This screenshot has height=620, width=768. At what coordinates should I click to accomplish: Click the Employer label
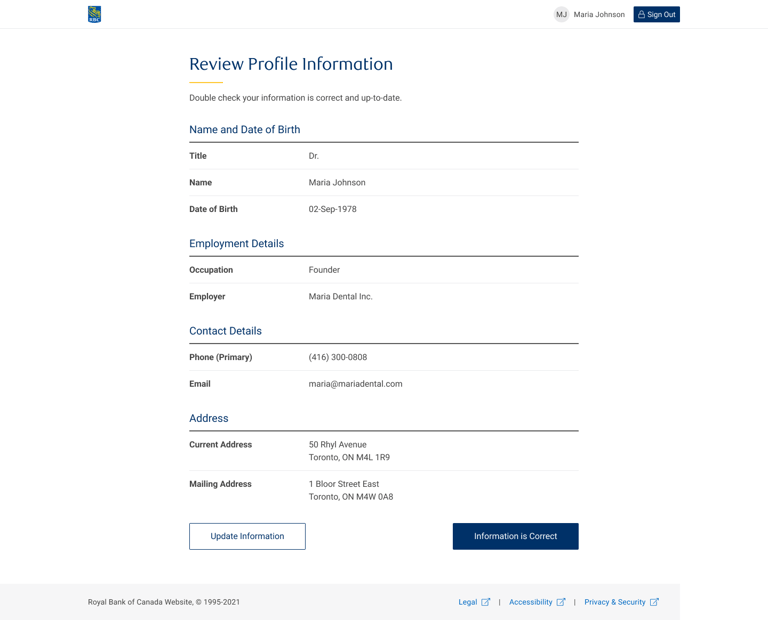click(207, 296)
